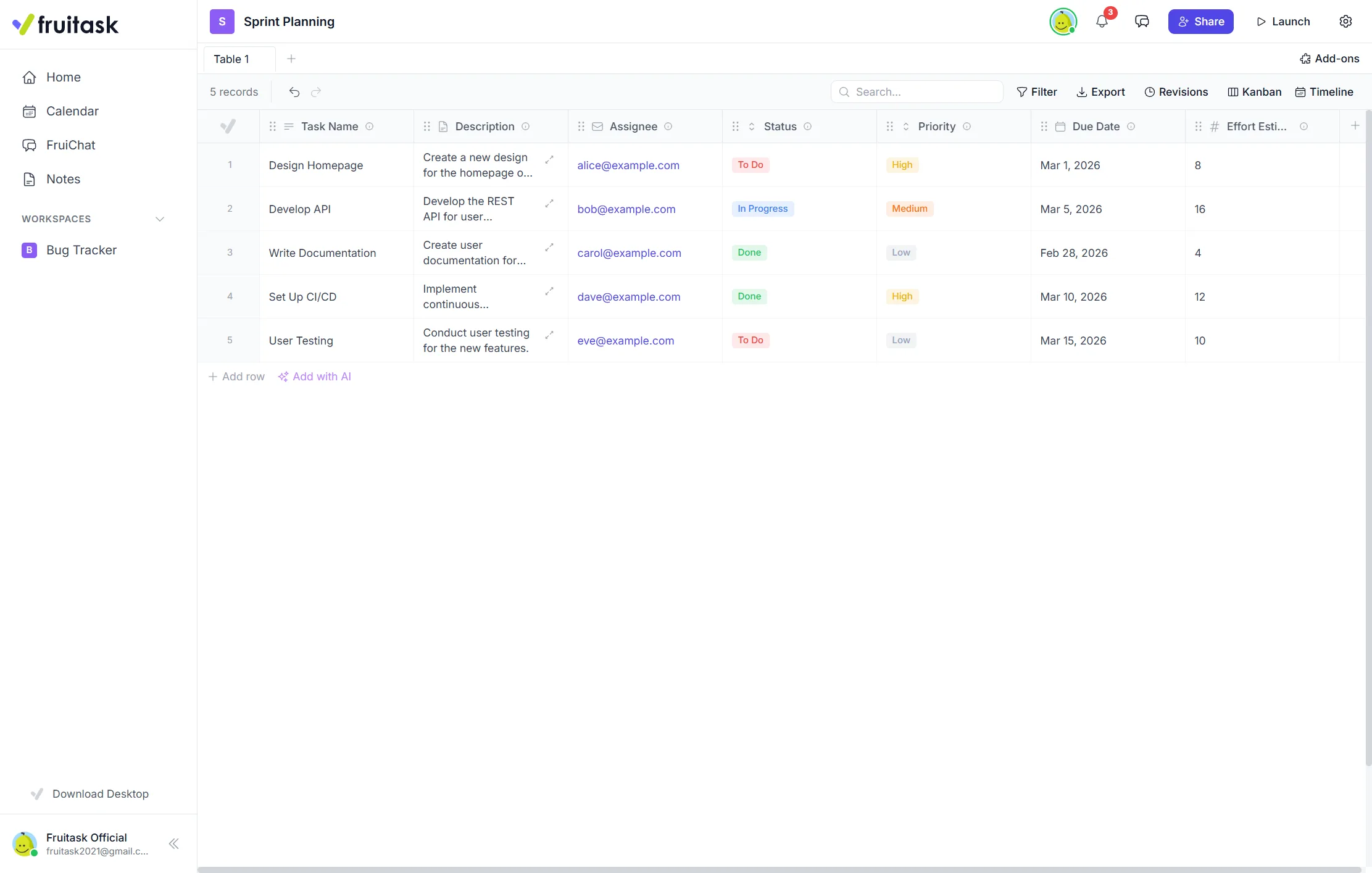Open Status cell dropdown for Develop API
This screenshot has width=1372, height=873.
pyautogui.click(x=763, y=209)
